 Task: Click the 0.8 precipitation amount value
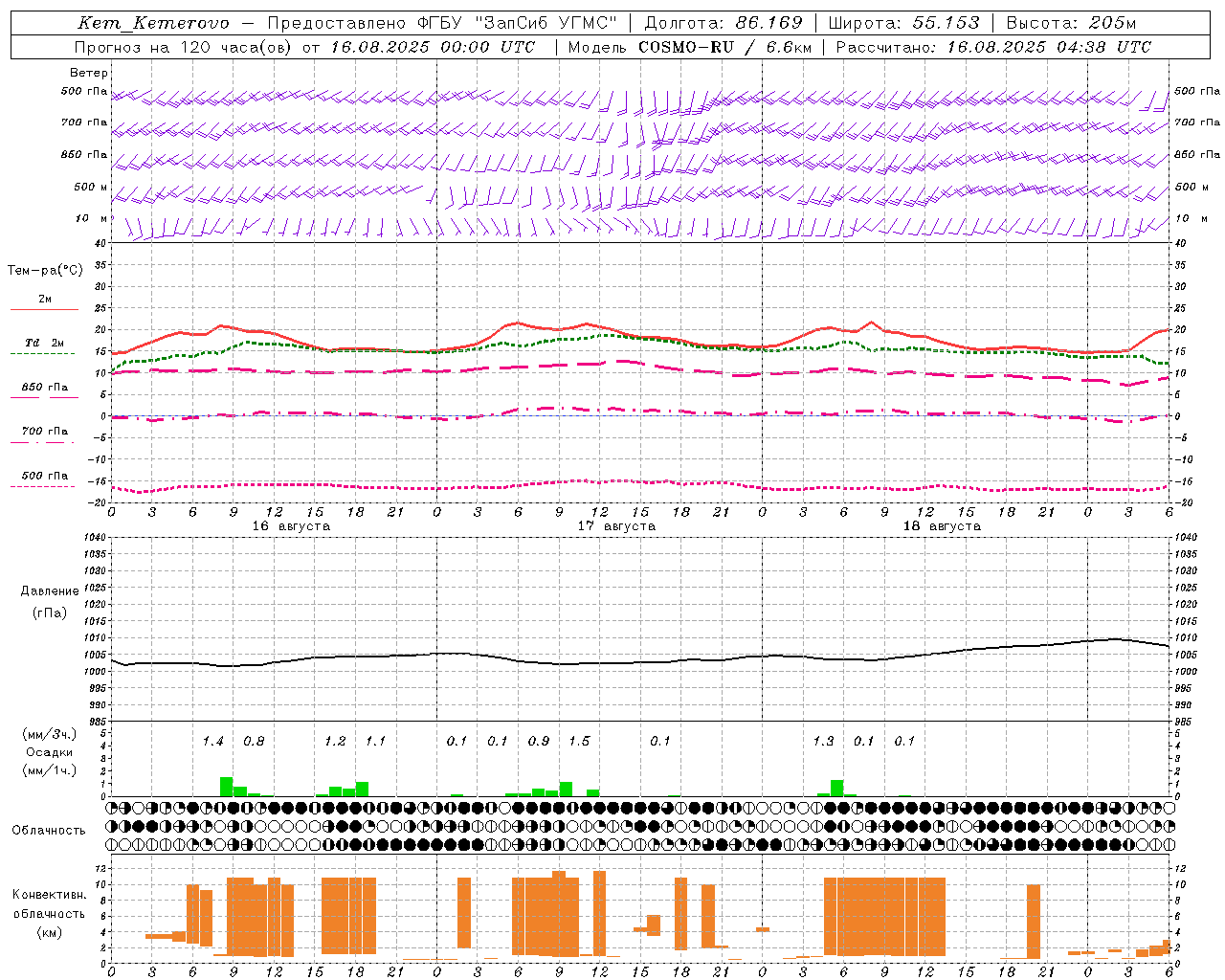(254, 741)
